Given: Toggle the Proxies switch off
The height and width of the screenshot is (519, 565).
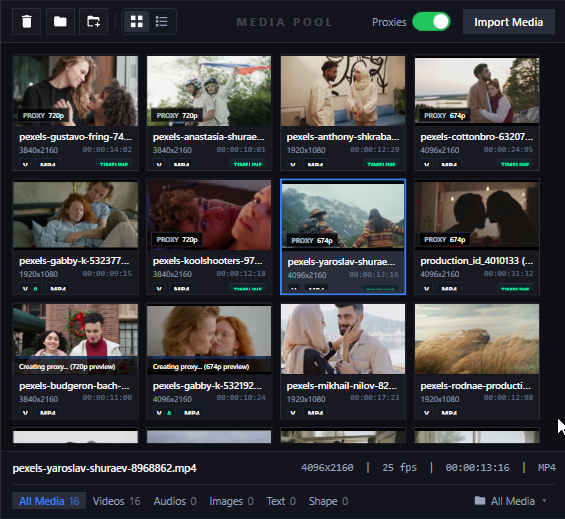Looking at the screenshot, I should [431, 22].
